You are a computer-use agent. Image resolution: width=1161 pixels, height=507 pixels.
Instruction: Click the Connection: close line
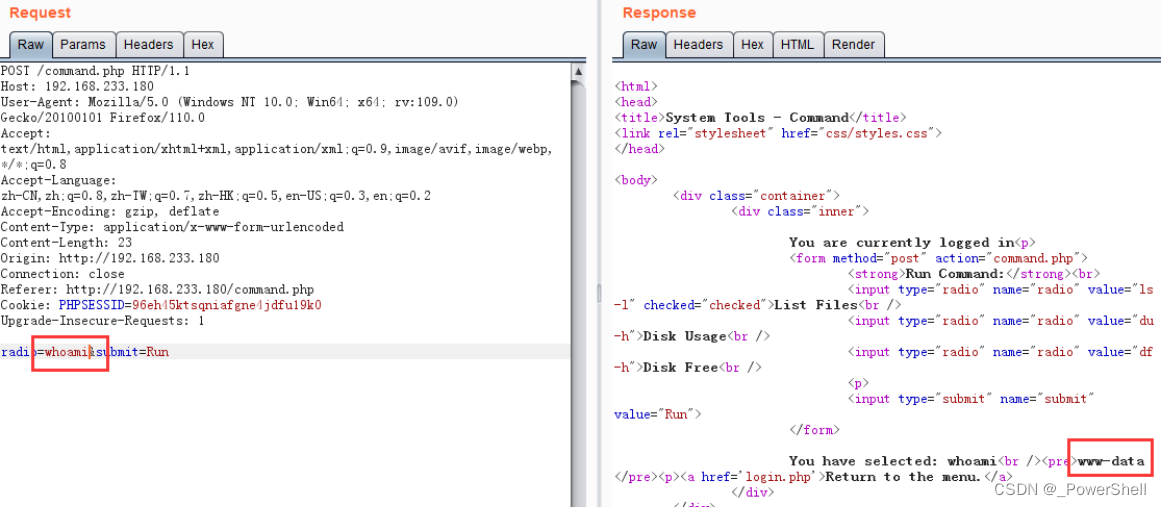click(x=62, y=274)
